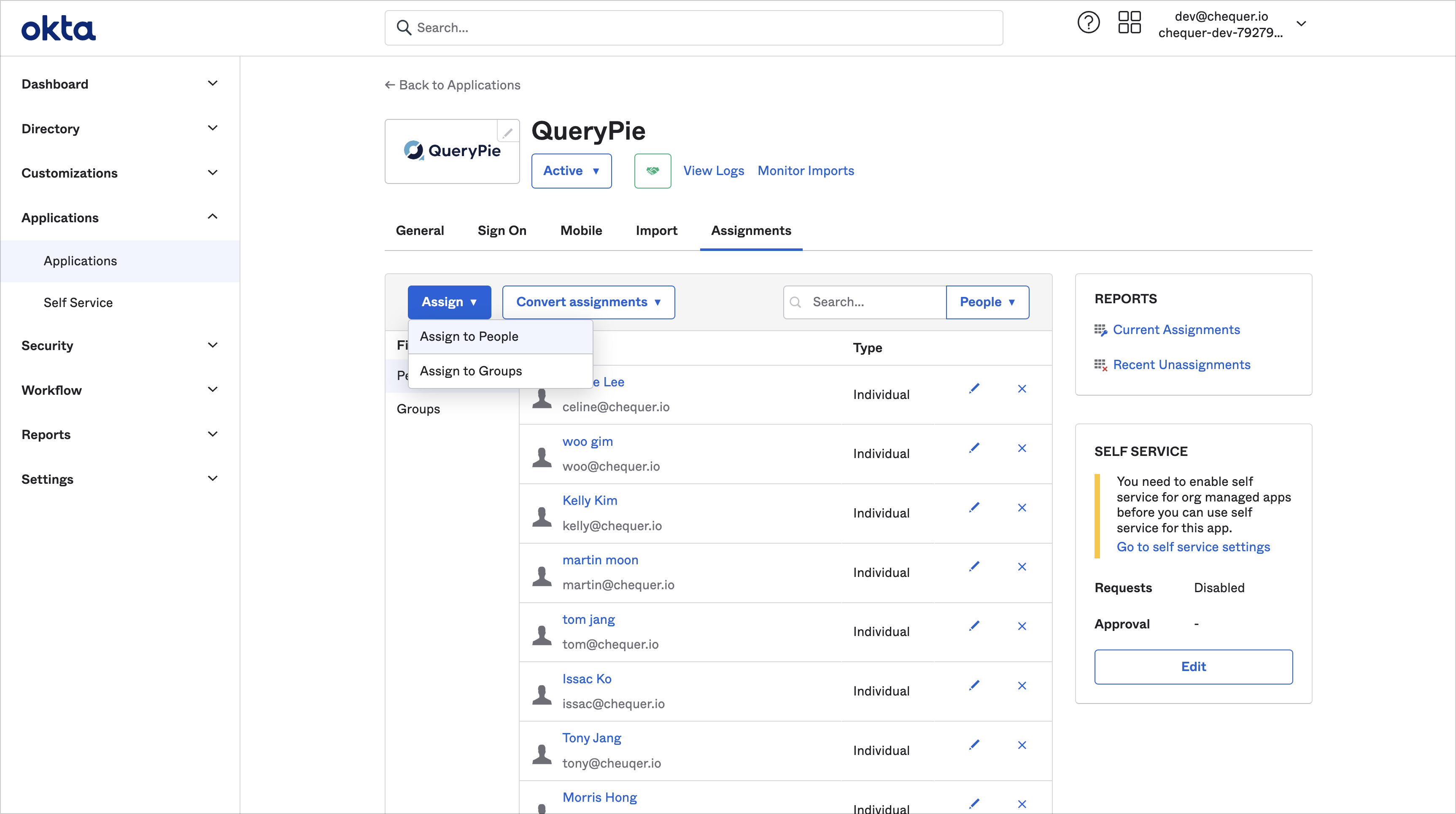Viewport: 1456px width, 814px height.
Task: Click the Current Assignments report icon
Action: (x=1100, y=330)
